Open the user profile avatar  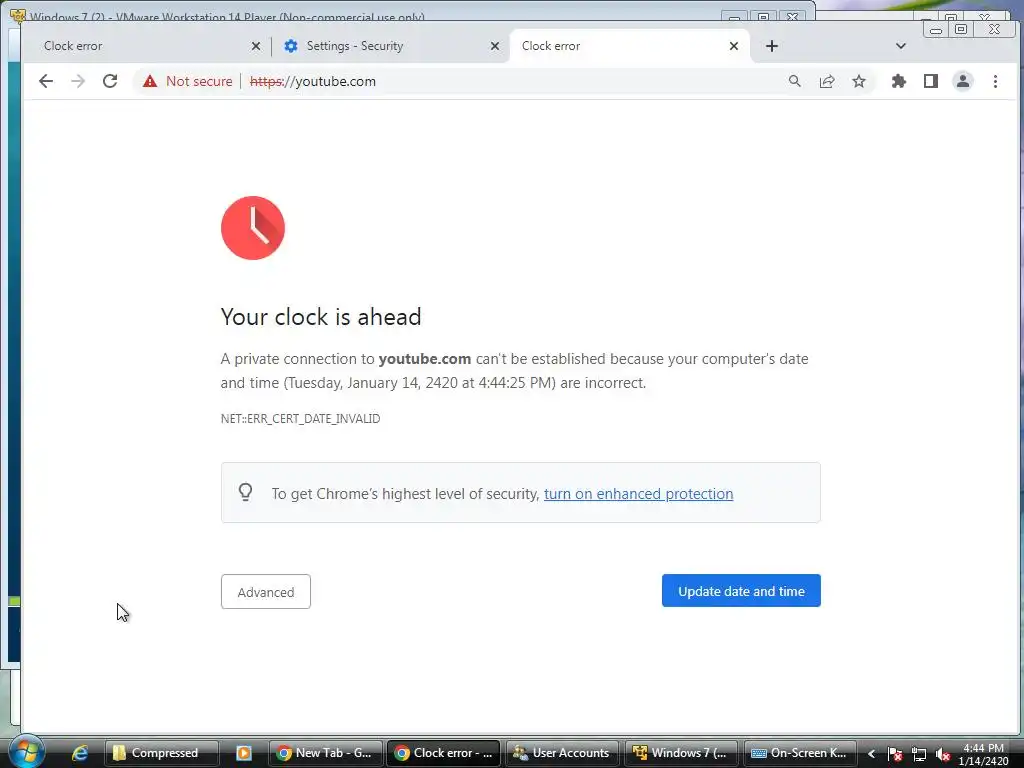963,81
